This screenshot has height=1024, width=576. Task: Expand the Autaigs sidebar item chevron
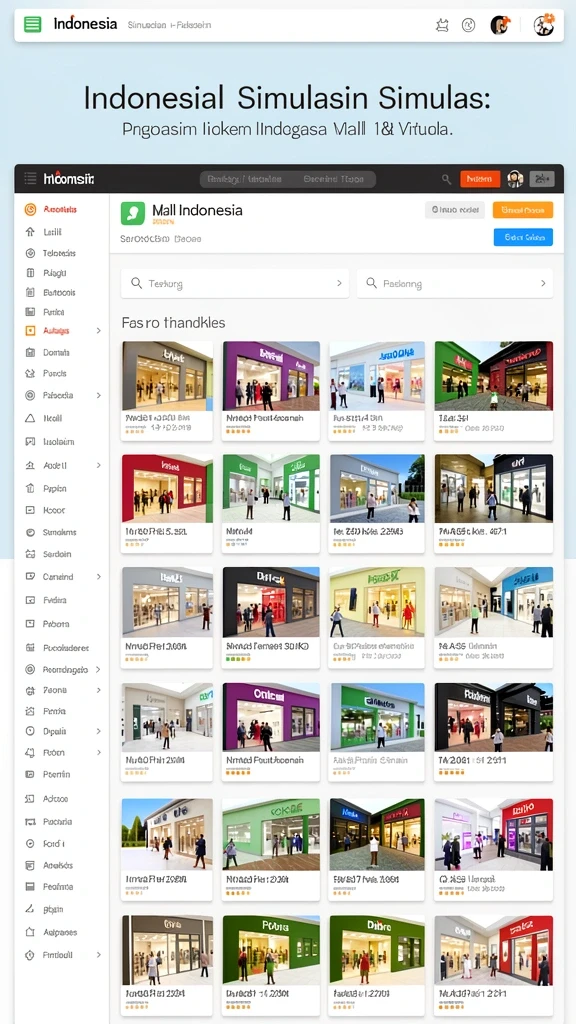99,330
